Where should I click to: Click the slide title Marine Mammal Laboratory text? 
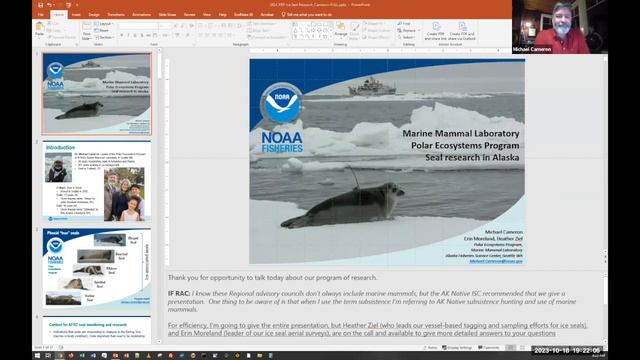[461, 133]
